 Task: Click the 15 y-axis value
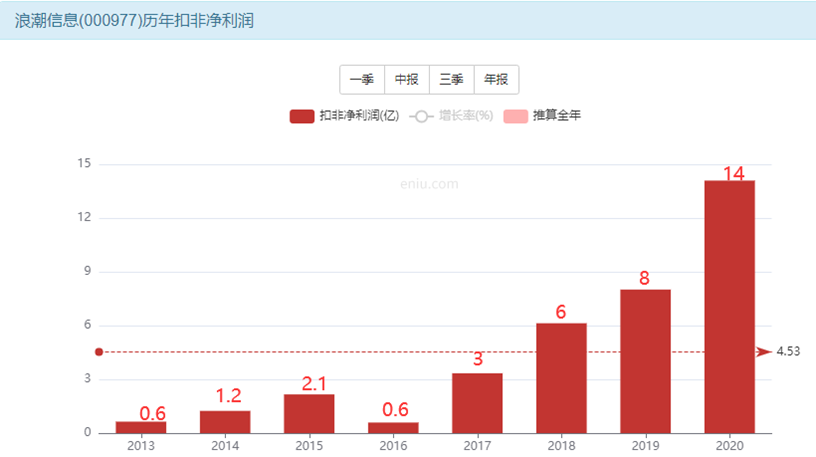pos(84,163)
